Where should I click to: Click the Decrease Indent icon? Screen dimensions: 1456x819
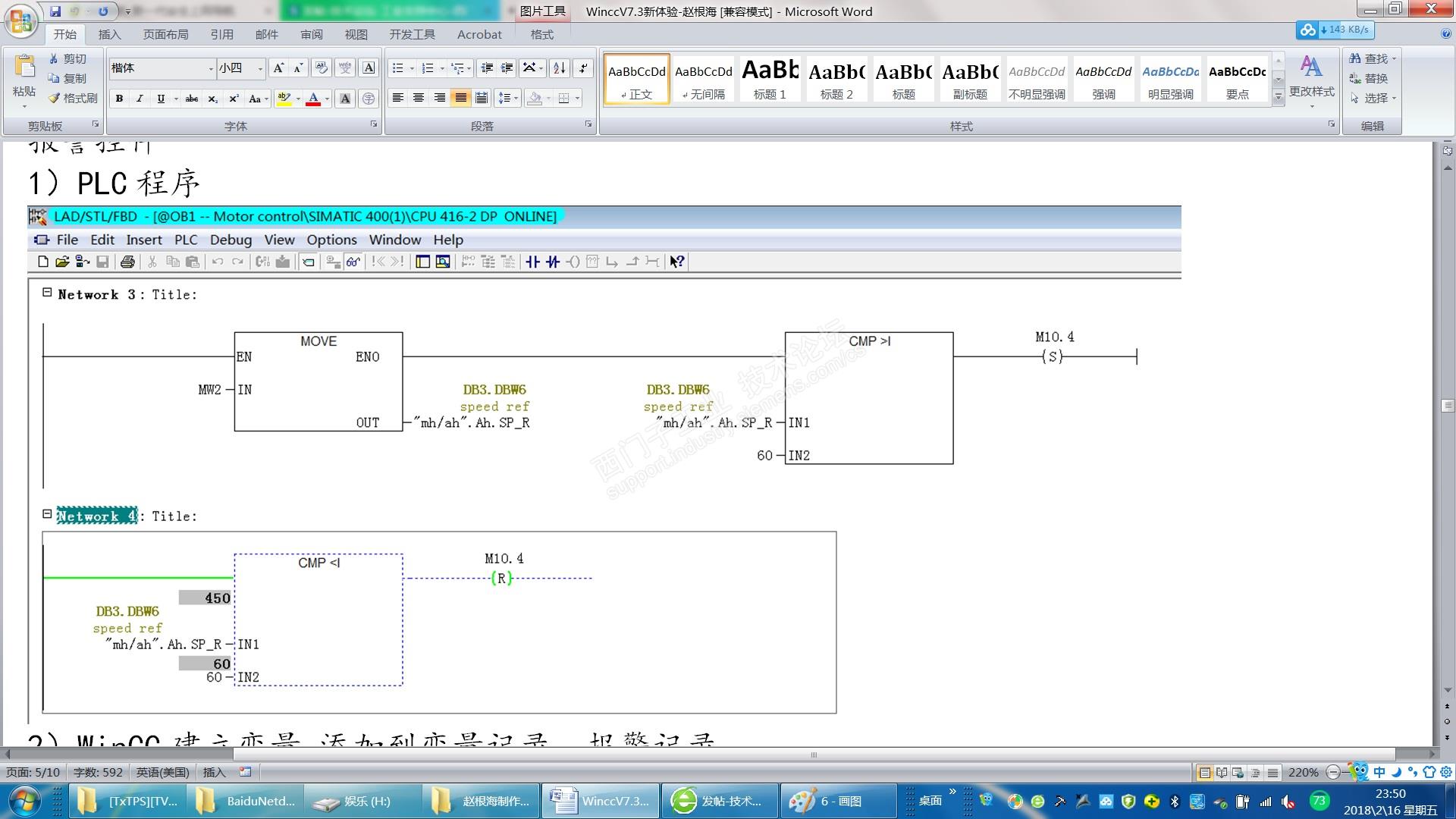pos(487,68)
